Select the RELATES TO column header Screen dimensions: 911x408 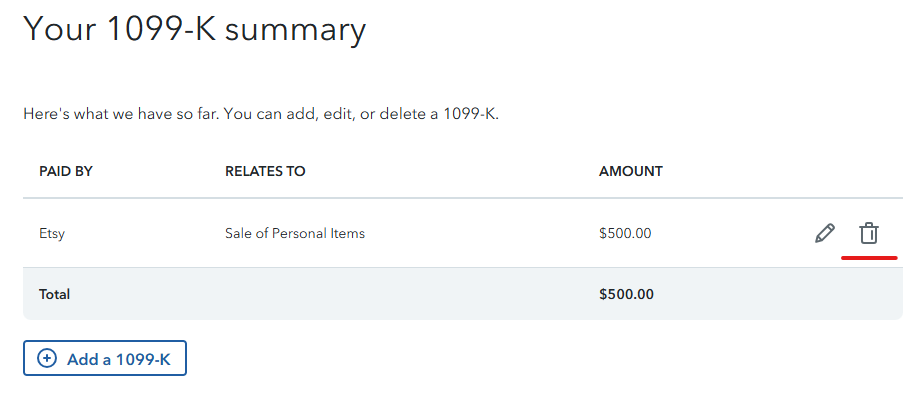[265, 171]
